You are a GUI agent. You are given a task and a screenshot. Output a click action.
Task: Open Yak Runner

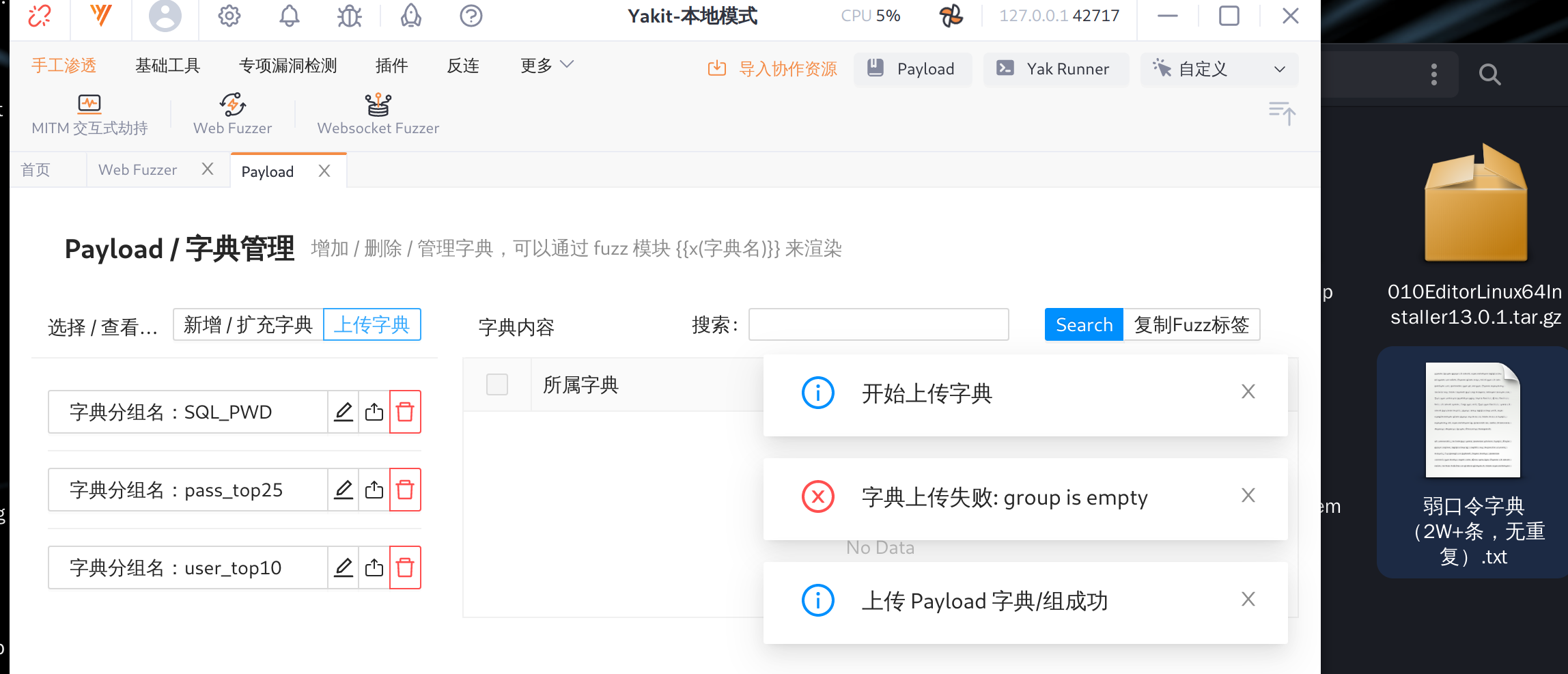pos(1055,69)
